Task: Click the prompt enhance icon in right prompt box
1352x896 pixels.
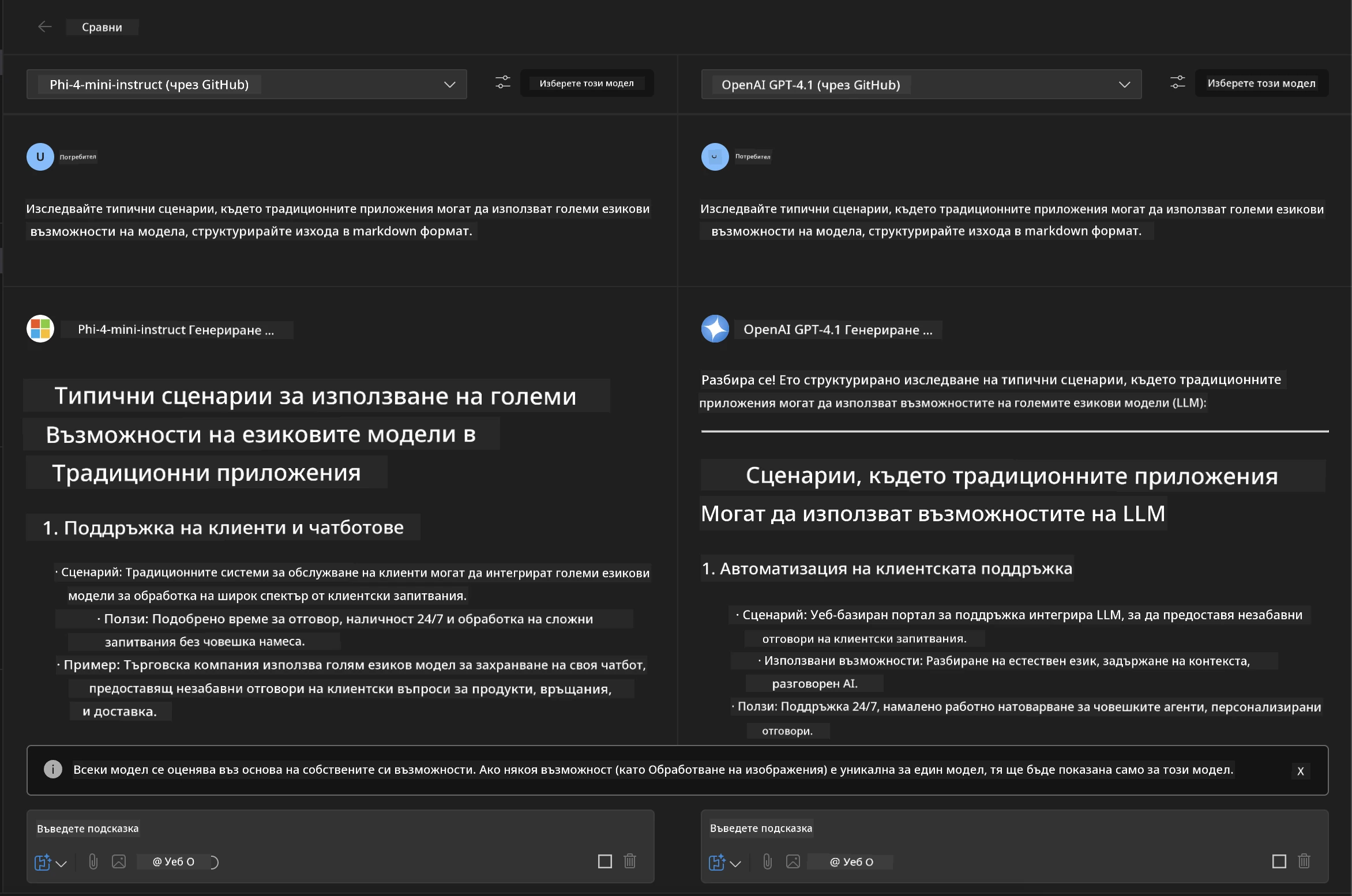Action: (716, 862)
